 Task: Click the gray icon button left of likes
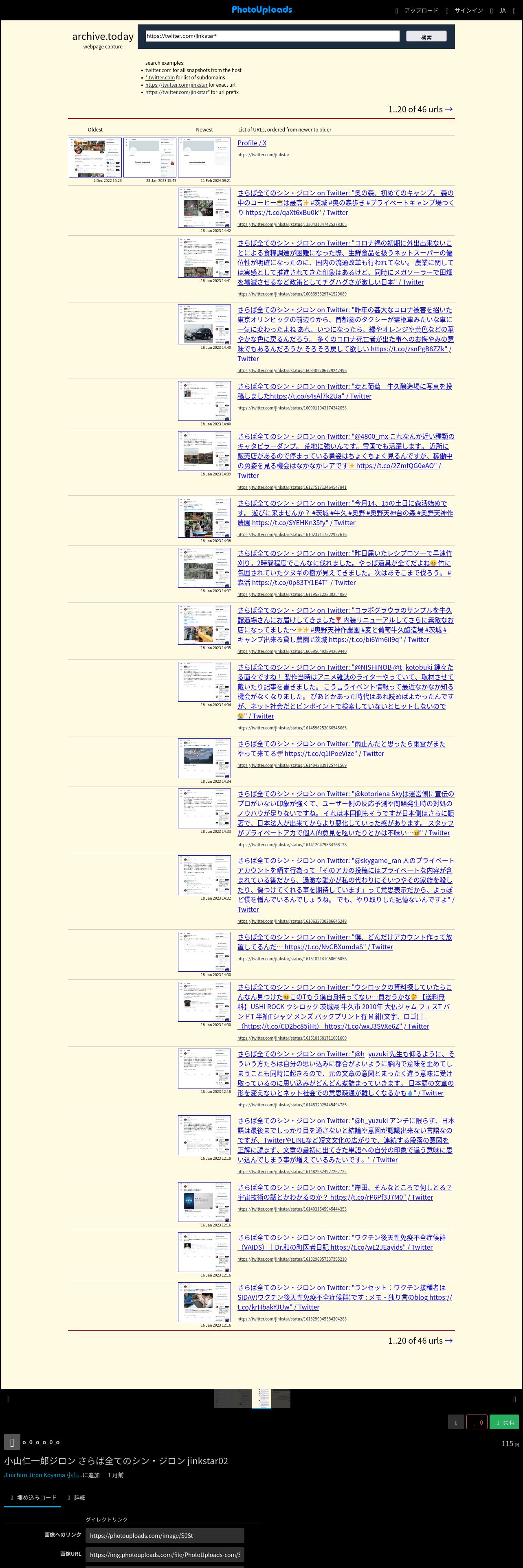pyautogui.click(x=456, y=1423)
